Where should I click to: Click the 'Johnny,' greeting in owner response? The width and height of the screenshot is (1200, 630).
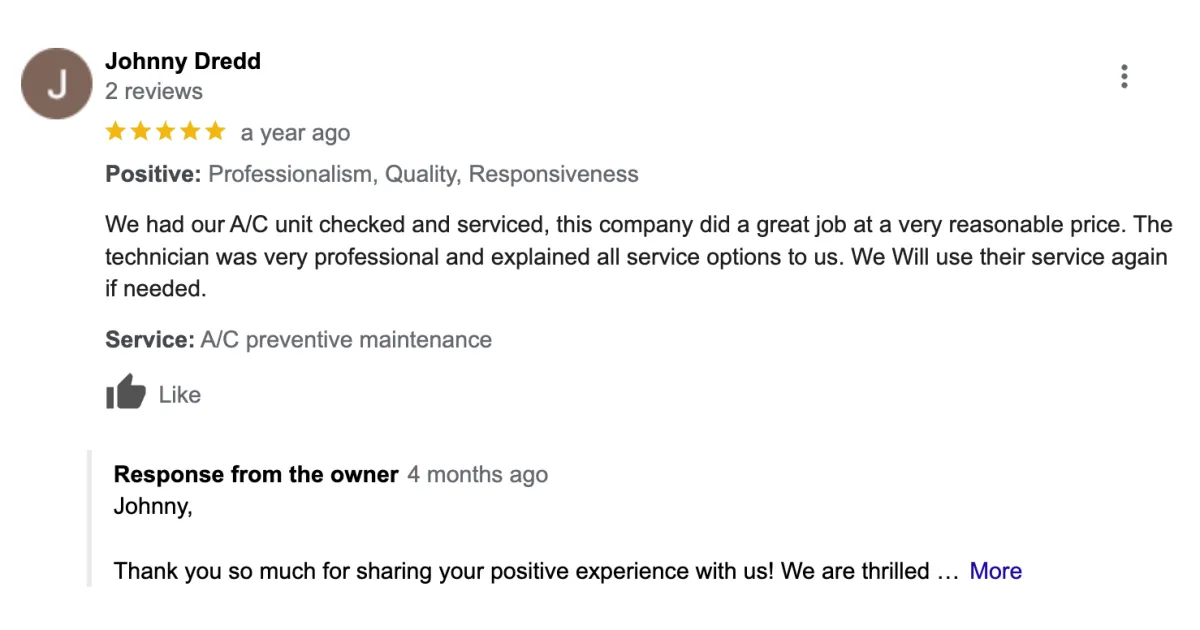click(x=153, y=506)
